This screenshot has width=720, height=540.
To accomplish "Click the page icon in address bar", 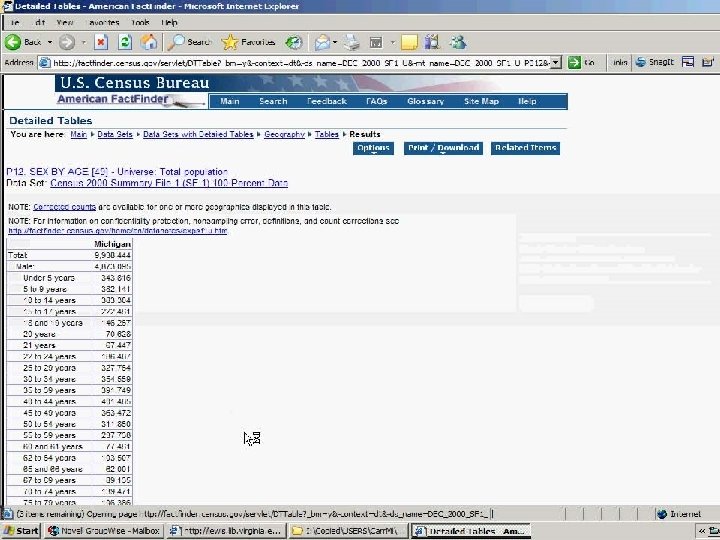I will (x=45, y=62).
